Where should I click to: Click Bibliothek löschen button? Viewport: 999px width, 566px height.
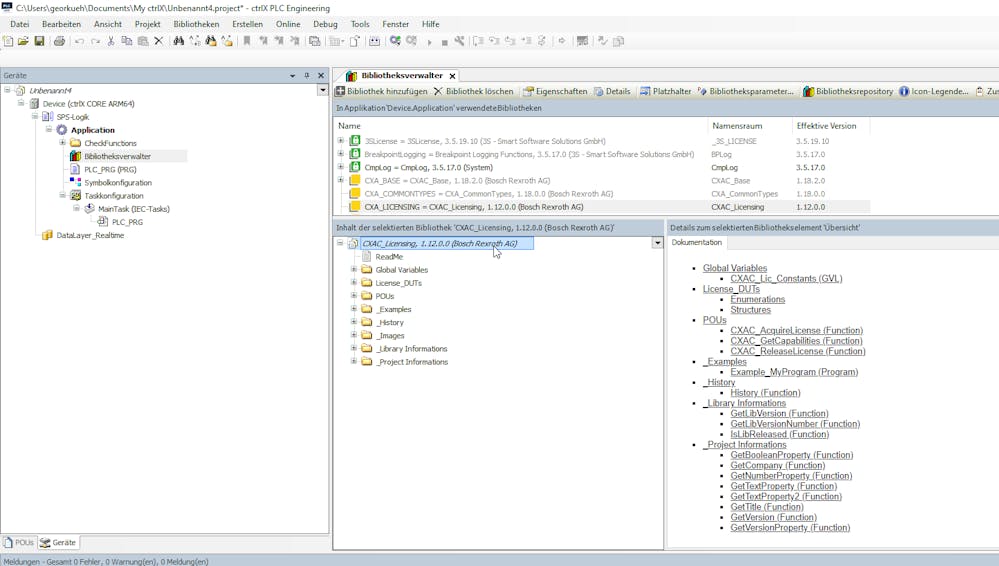pos(473,91)
